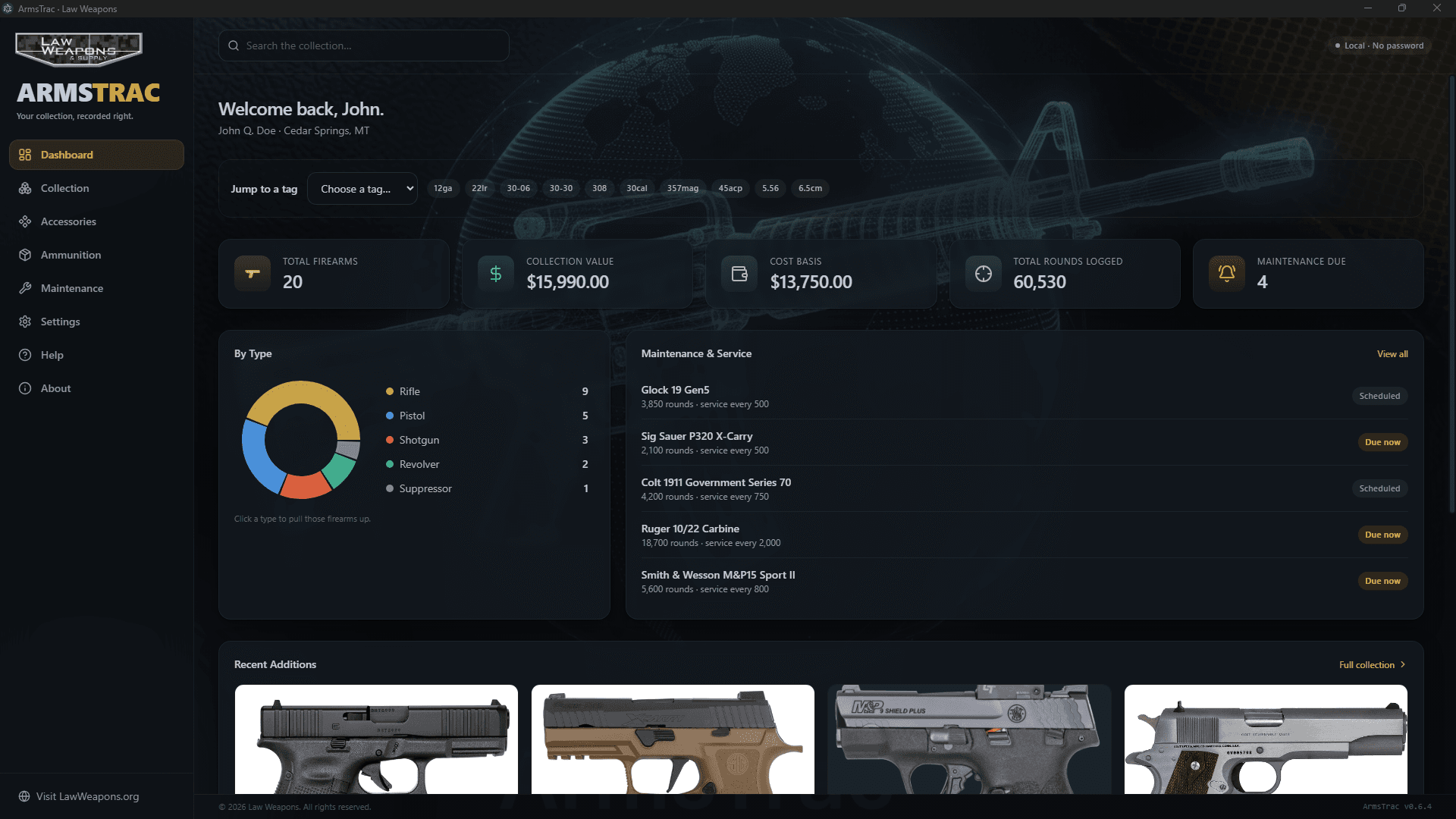Open the silver 1911 pistol thumbnail
This screenshot has width=1456, height=819.
1266,739
